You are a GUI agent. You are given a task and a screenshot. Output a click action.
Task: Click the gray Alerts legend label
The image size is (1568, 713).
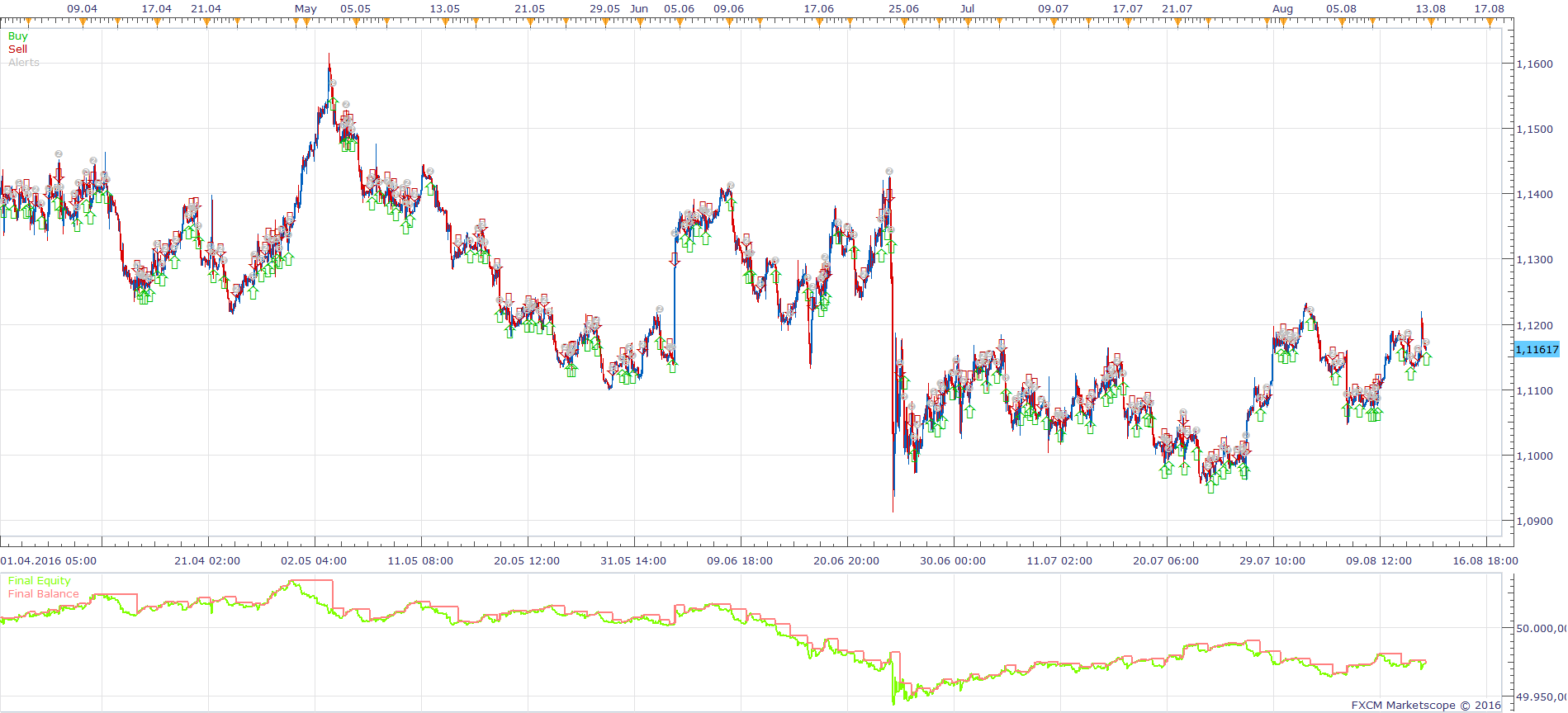coord(24,63)
